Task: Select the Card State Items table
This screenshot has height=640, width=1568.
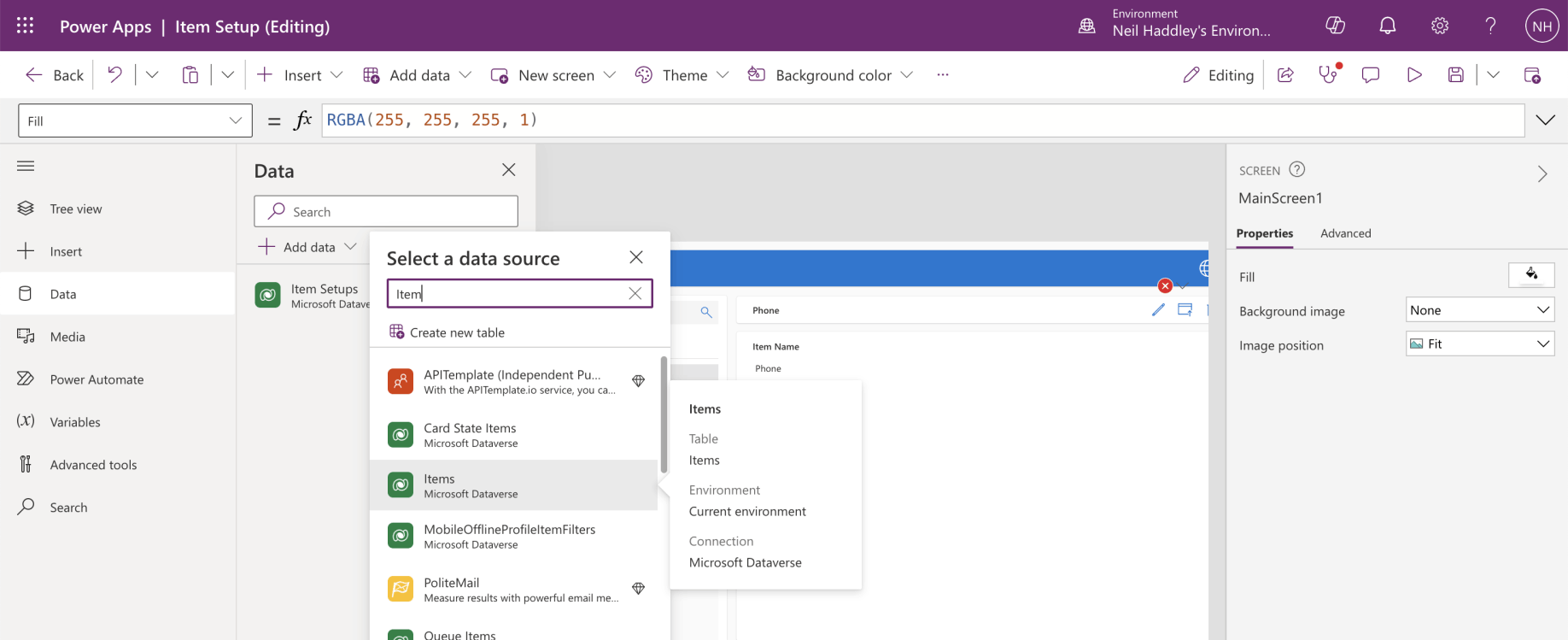Action: (515, 435)
